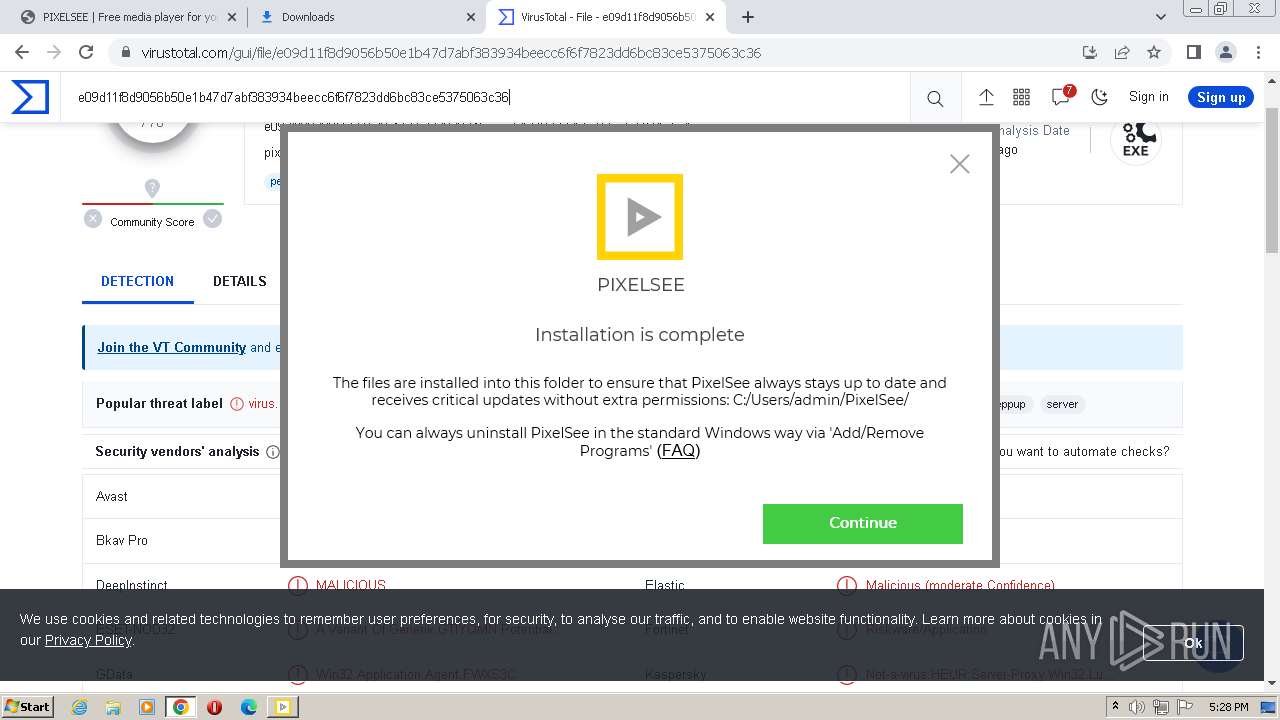Switch to the PIXELSEE browser tab

[x=129, y=17]
